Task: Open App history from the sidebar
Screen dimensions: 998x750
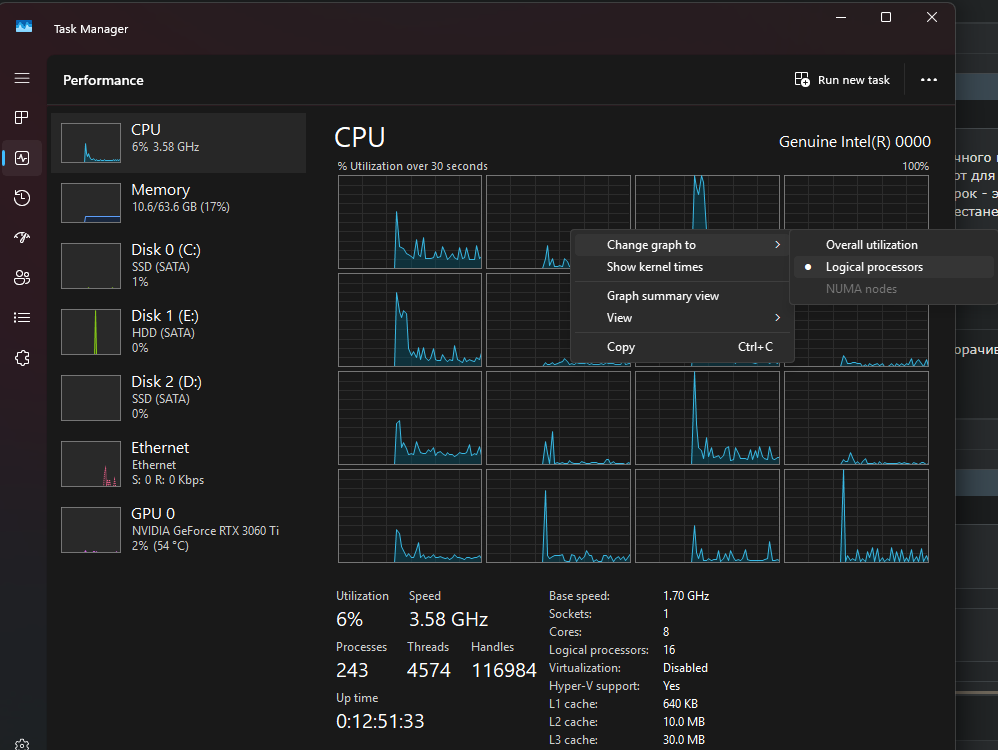Action: (22, 198)
